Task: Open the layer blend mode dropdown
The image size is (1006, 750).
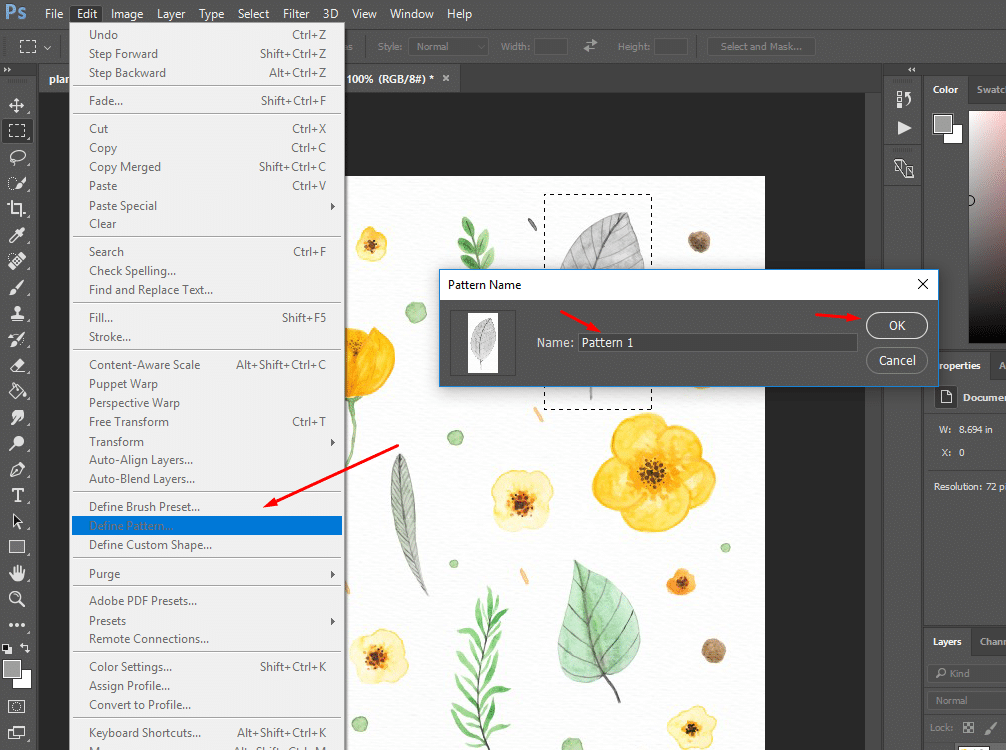Action: coord(965,701)
